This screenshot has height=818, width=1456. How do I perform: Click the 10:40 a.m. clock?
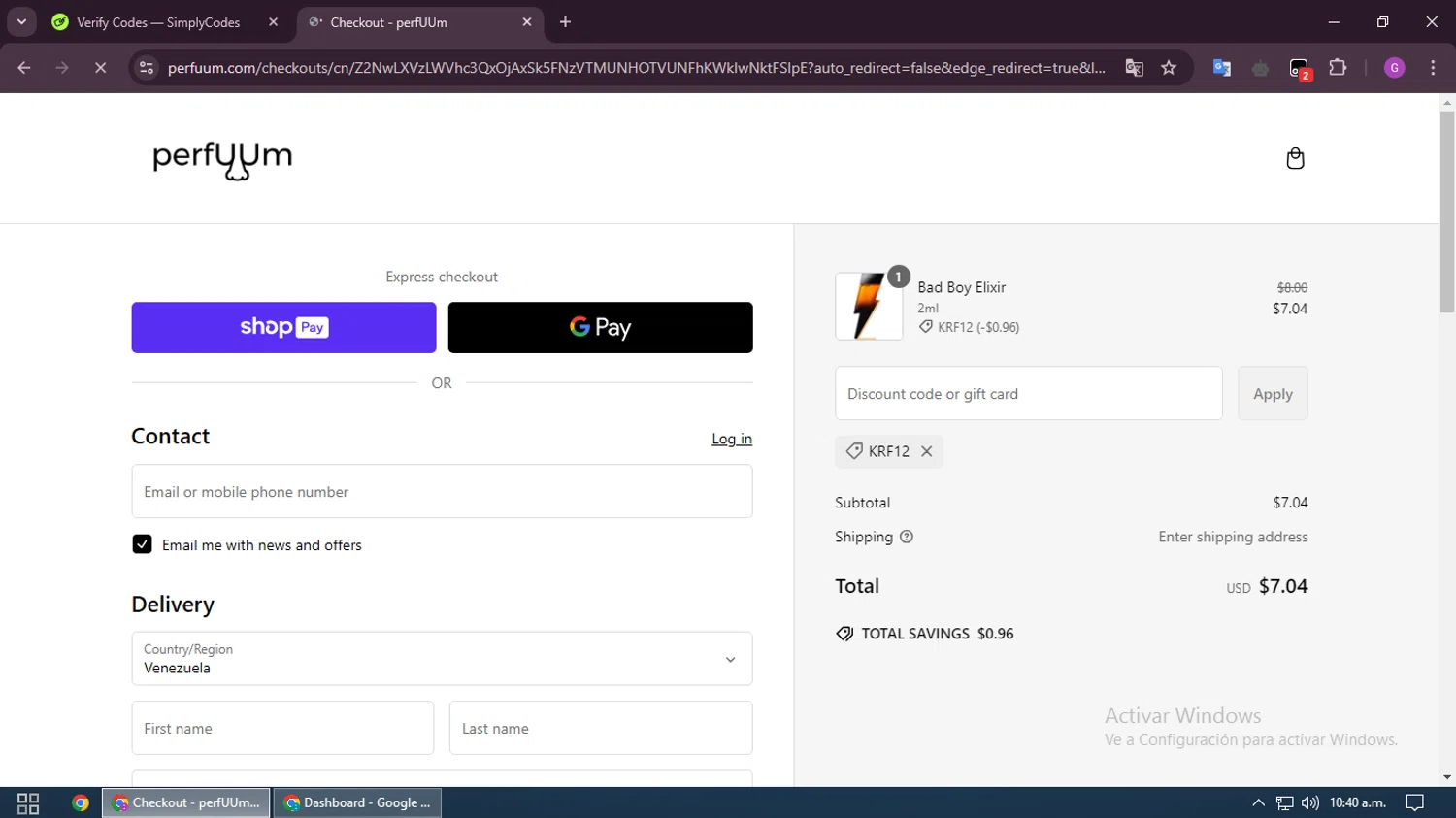[x=1357, y=802]
